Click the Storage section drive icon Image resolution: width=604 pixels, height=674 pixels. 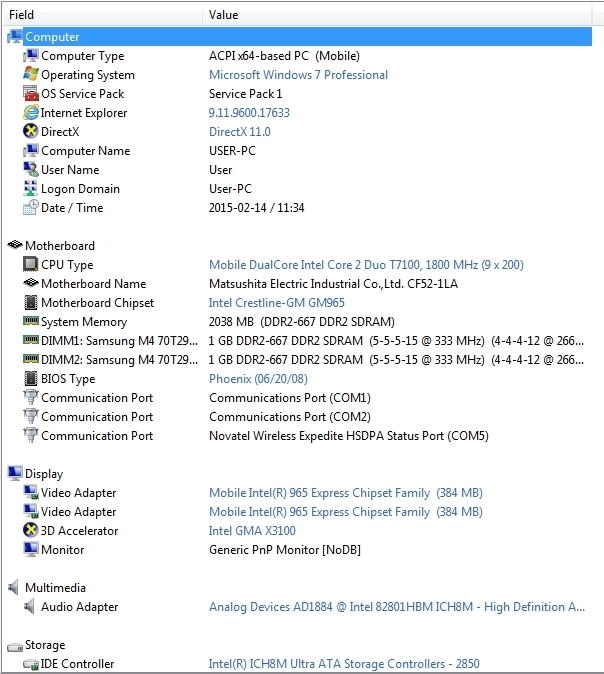pyautogui.click(x=15, y=646)
